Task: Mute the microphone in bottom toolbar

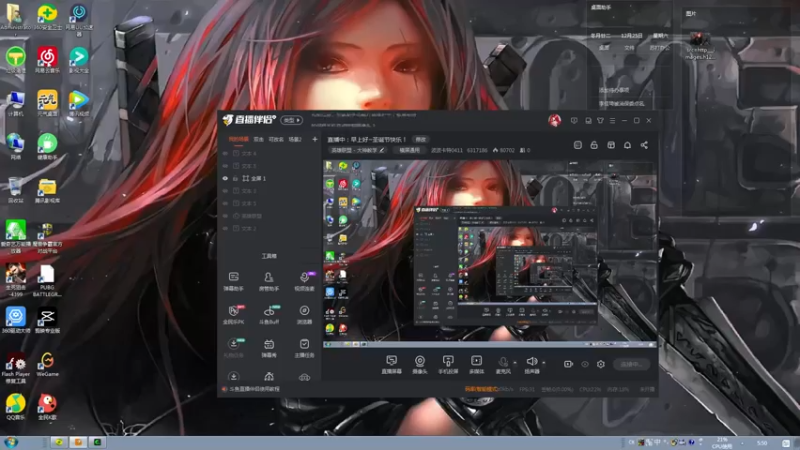Action: (503, 364)
